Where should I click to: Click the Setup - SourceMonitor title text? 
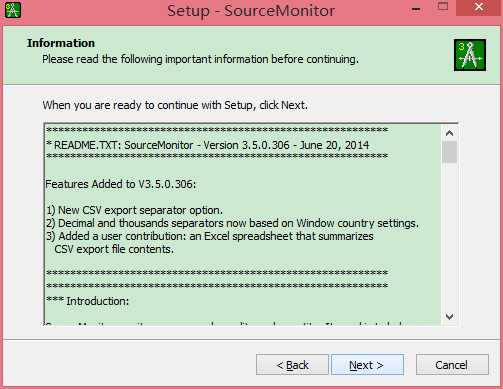pyautogui.click(x=251, y=11)
